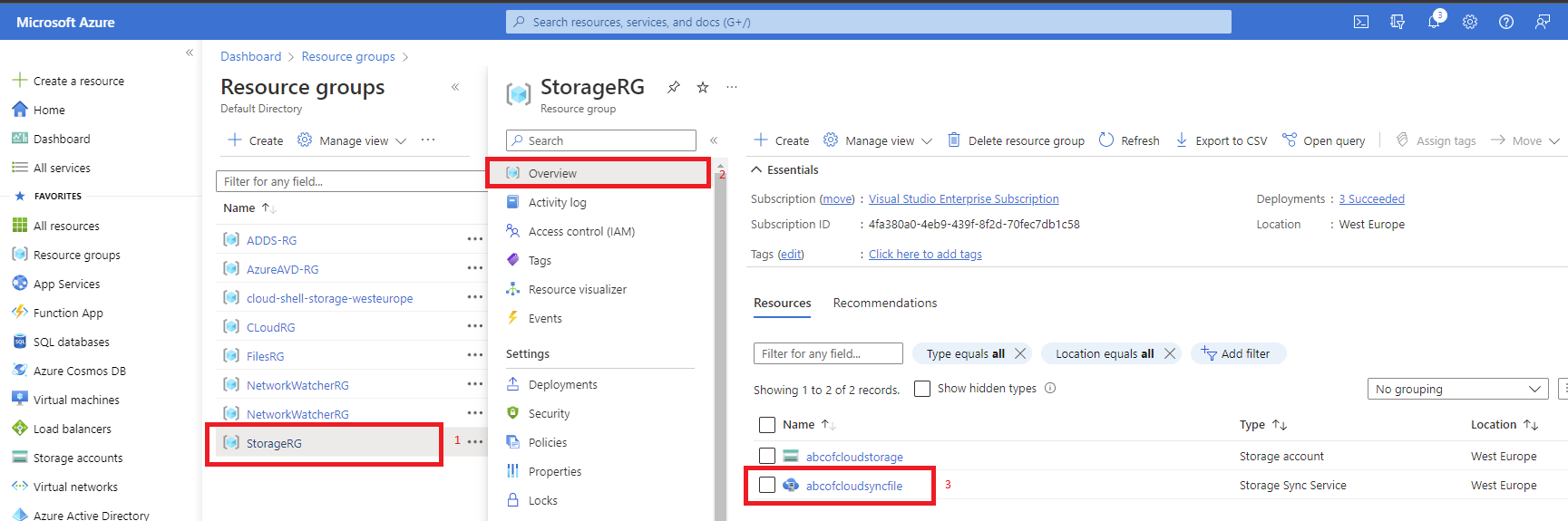Open the abcofcloudsyncfile resource link
This screenshot has width=1568, height=521.
click(x=854, y=486)
